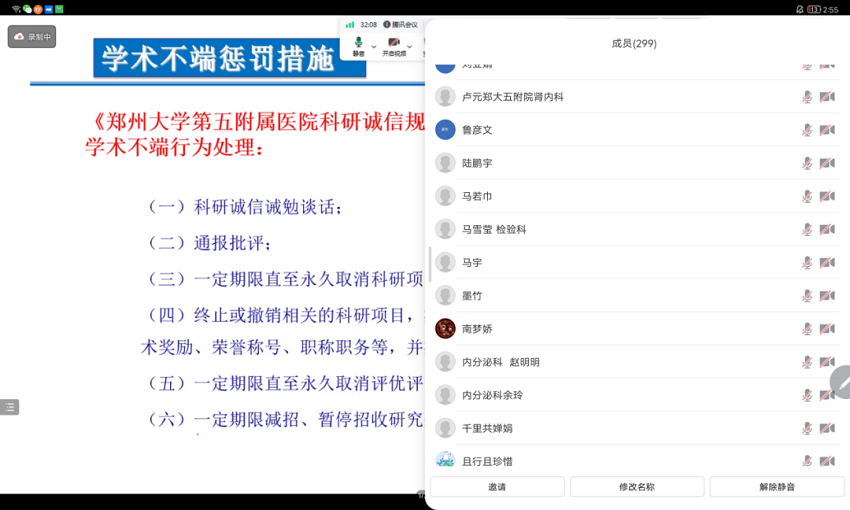Viewport: 850px width, 510px height.
Task: Toggle camera for 墨竹
Action: [x=827, y=296]
